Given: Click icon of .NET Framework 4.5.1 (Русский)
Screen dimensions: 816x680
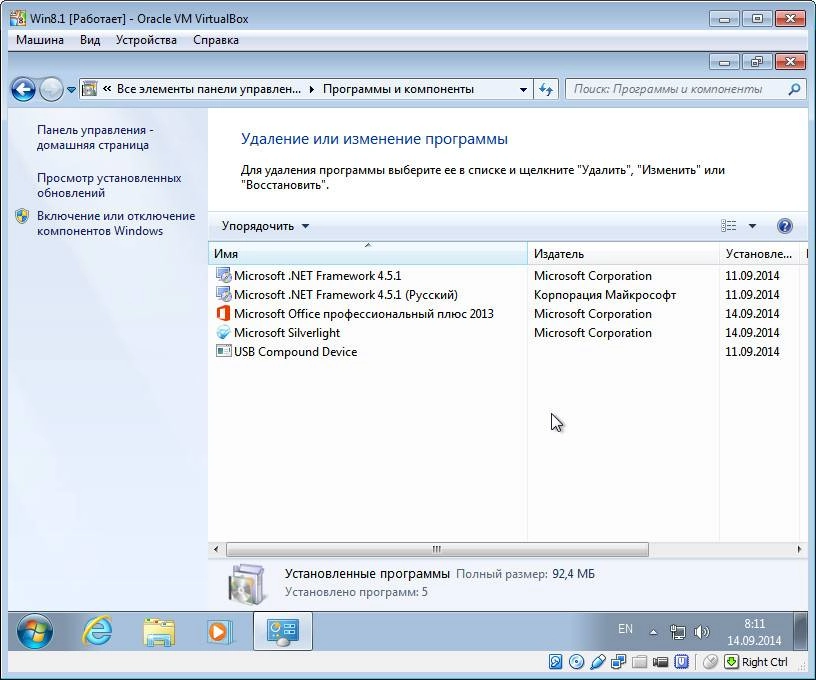Looking at the screenshot, I should (223, 294).
